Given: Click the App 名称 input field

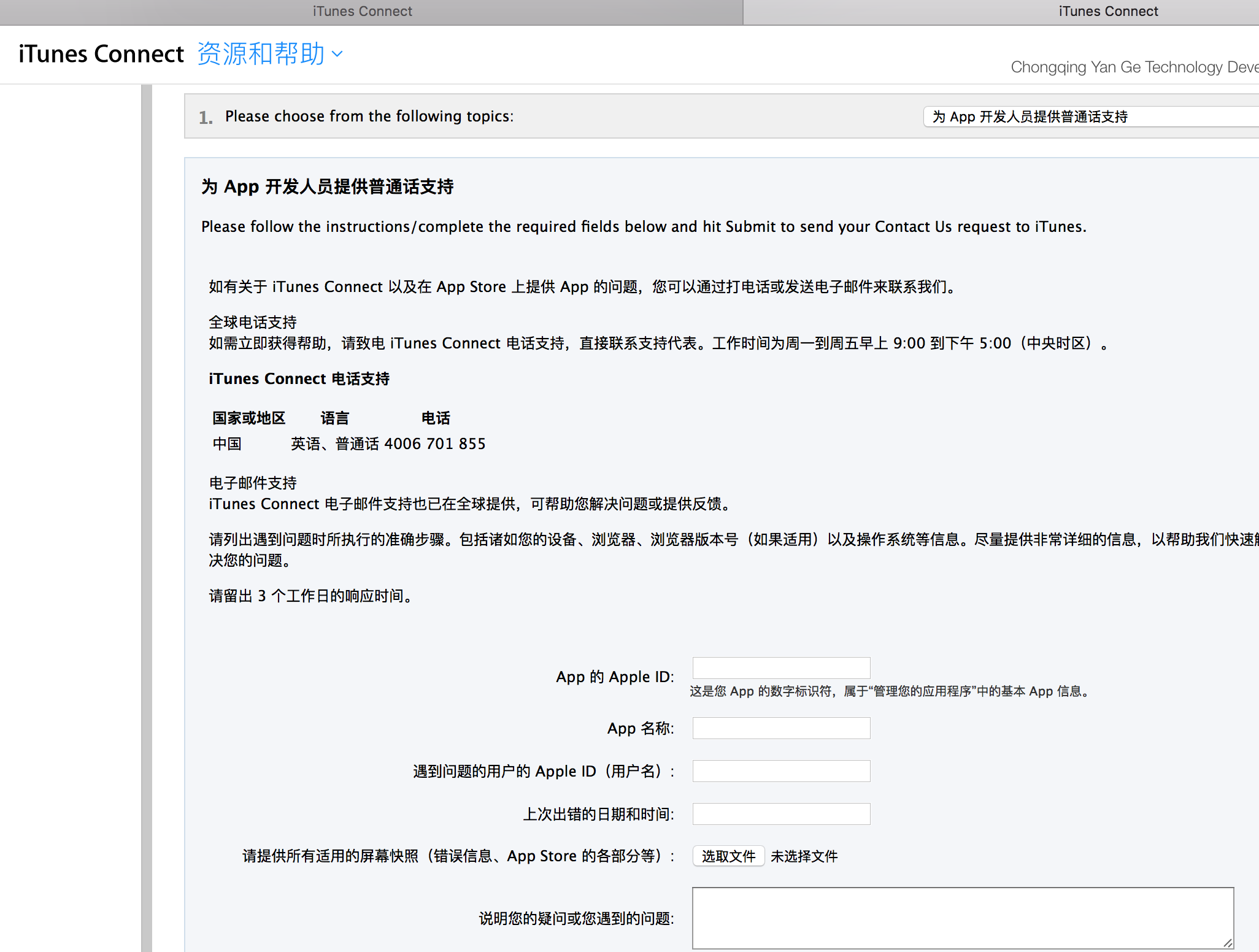Looking at the screenshot, I should [781, 728].
